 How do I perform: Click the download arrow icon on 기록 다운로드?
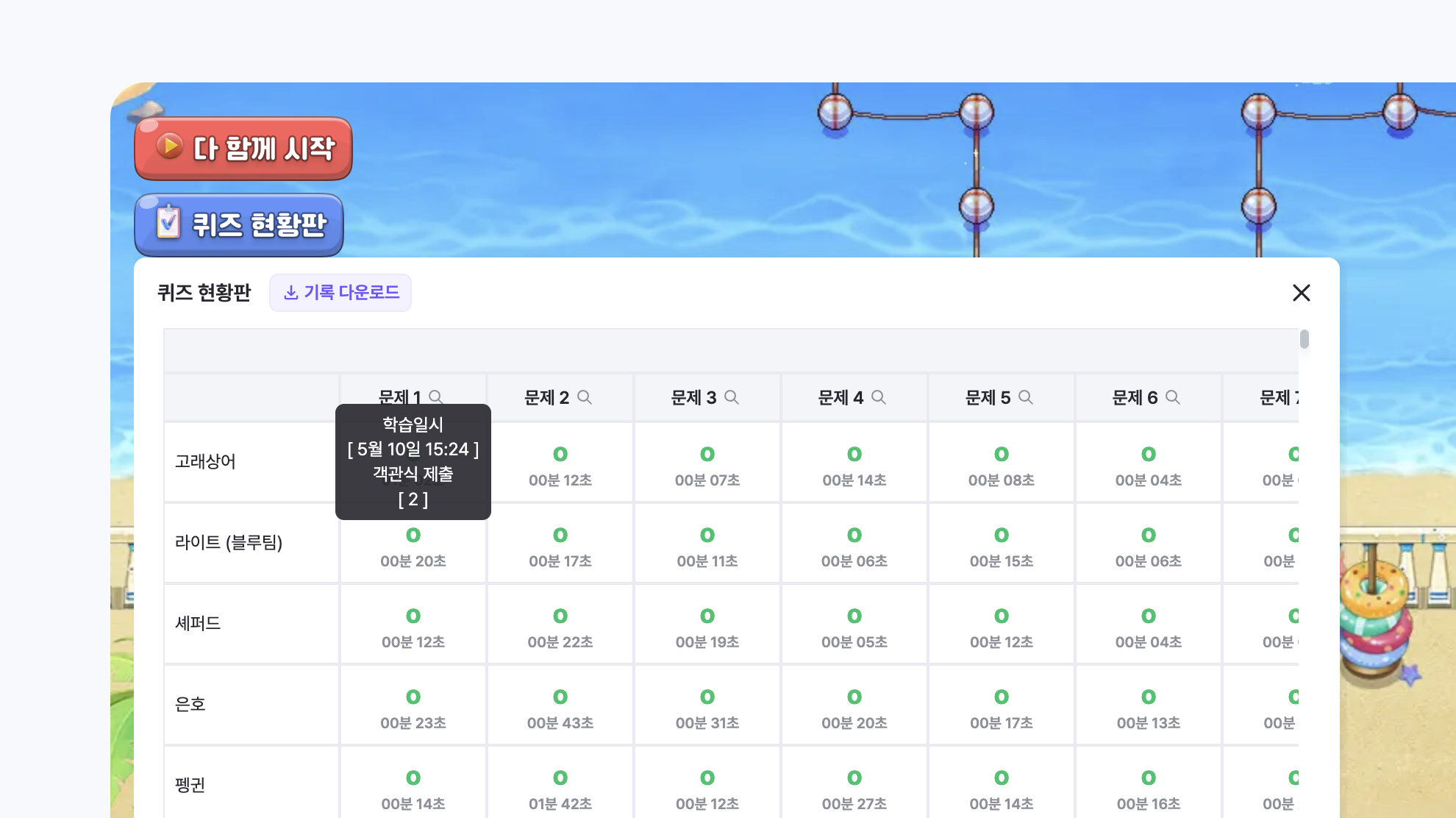(x=290, y=293)
